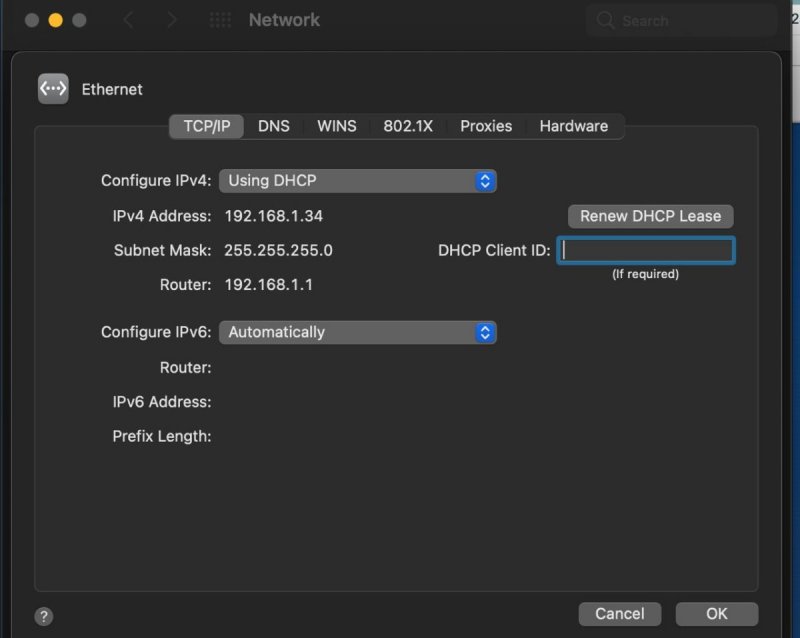Click the subnet mask 255.255.255.0

click(279, 251)
